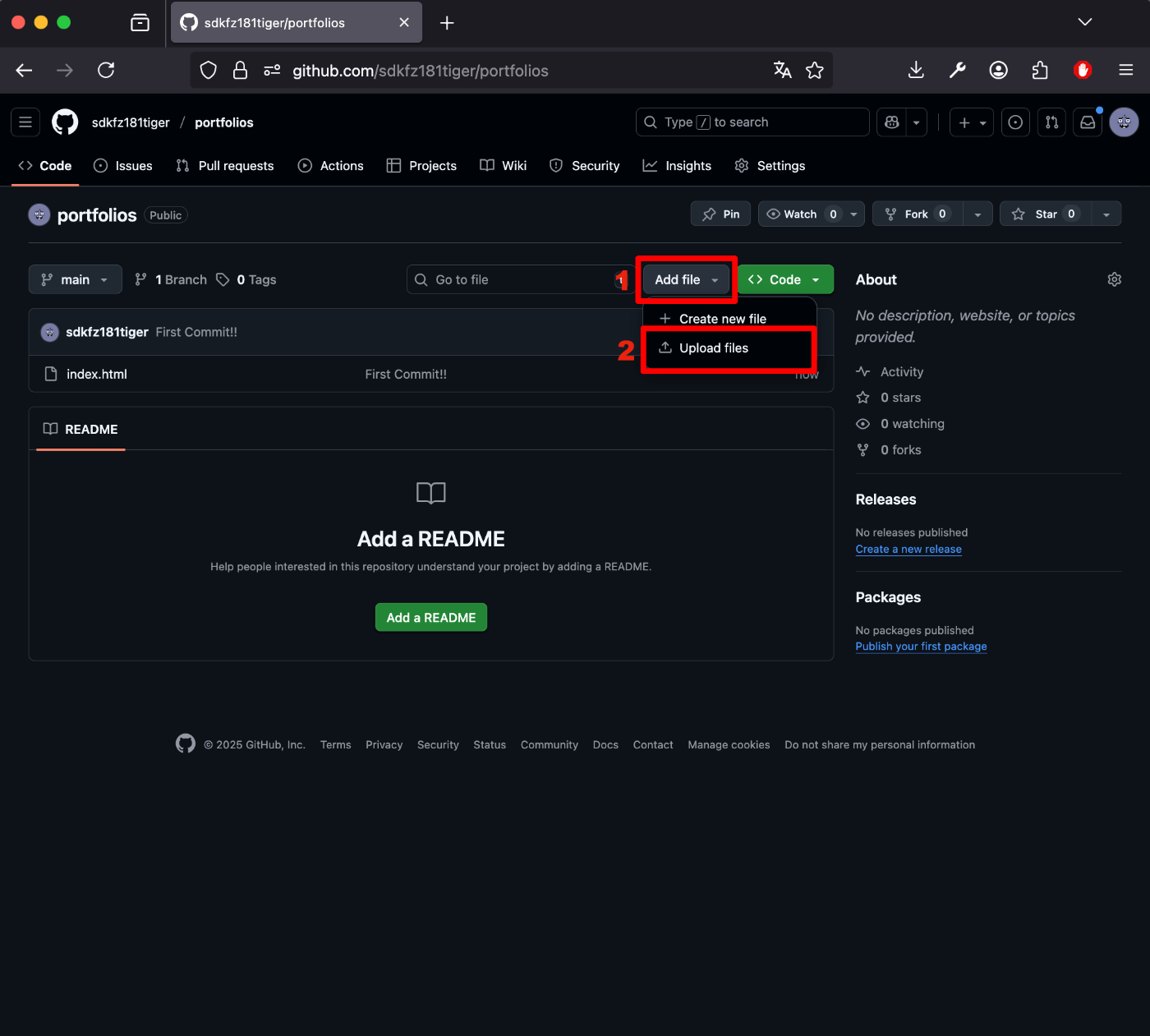This screenshot has width=1150, height=1036.
Task: Open the 0 forks link
Action: 889,450
